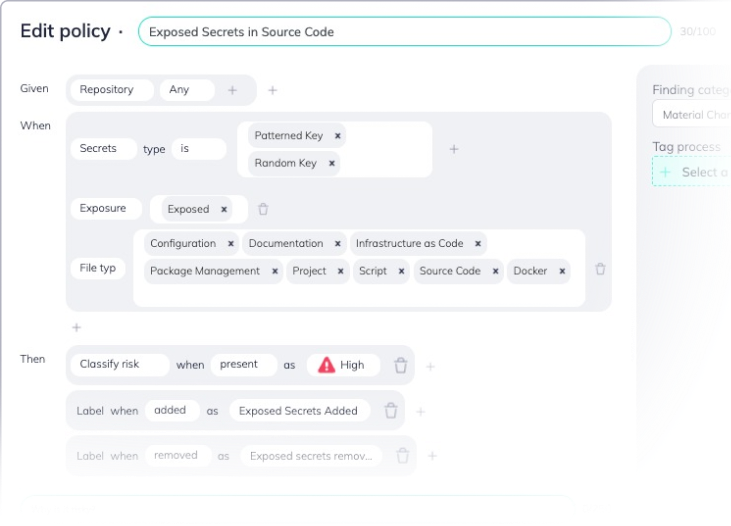Add another value to Secrets type
This screenshot has height=526, width=731.
point(453,149)
